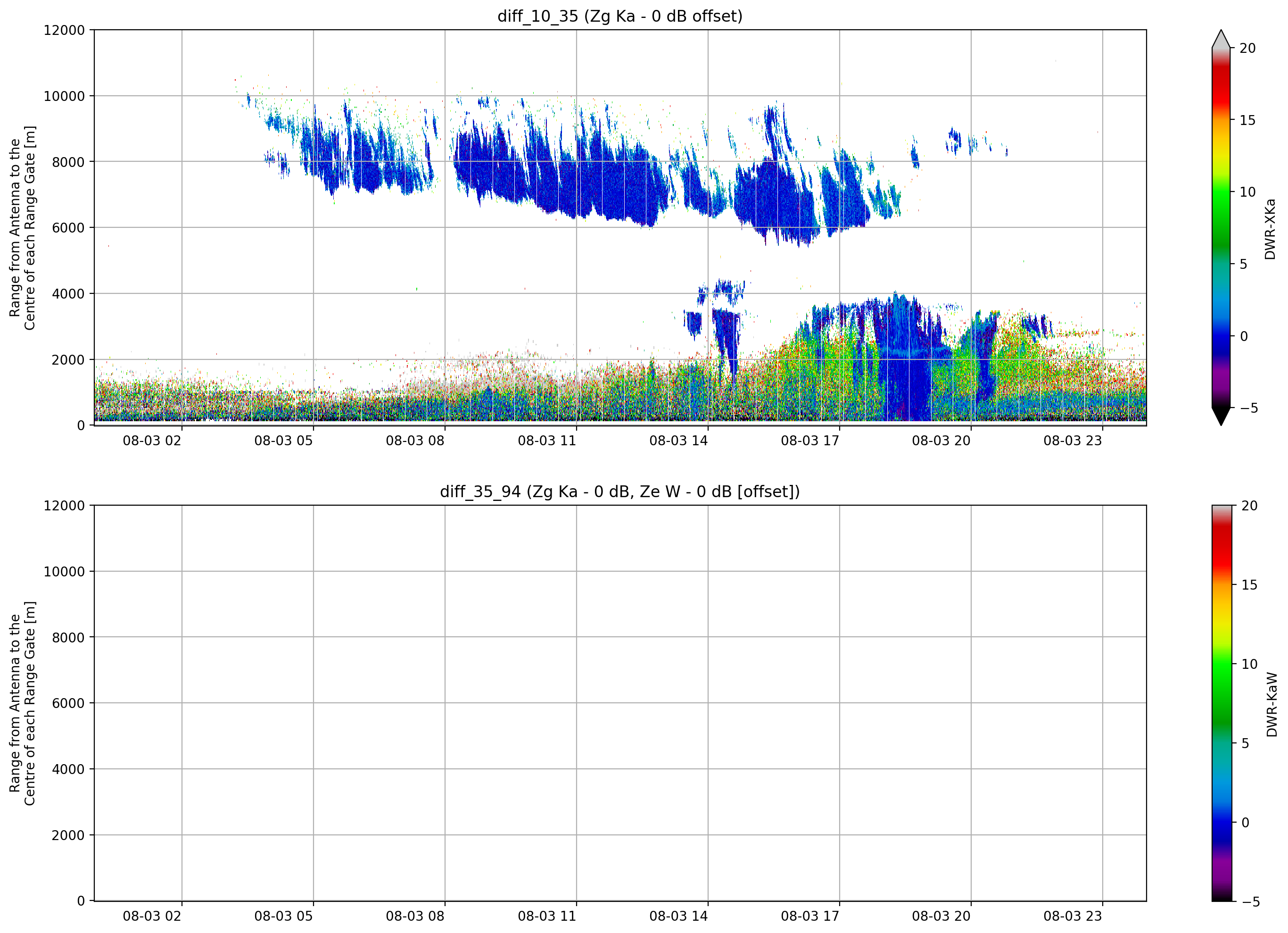This screenshot has width=1288, height=933.
Task: Click the dark blue cloud near 8000 m at 08-03 11
Action: point(577,170)
